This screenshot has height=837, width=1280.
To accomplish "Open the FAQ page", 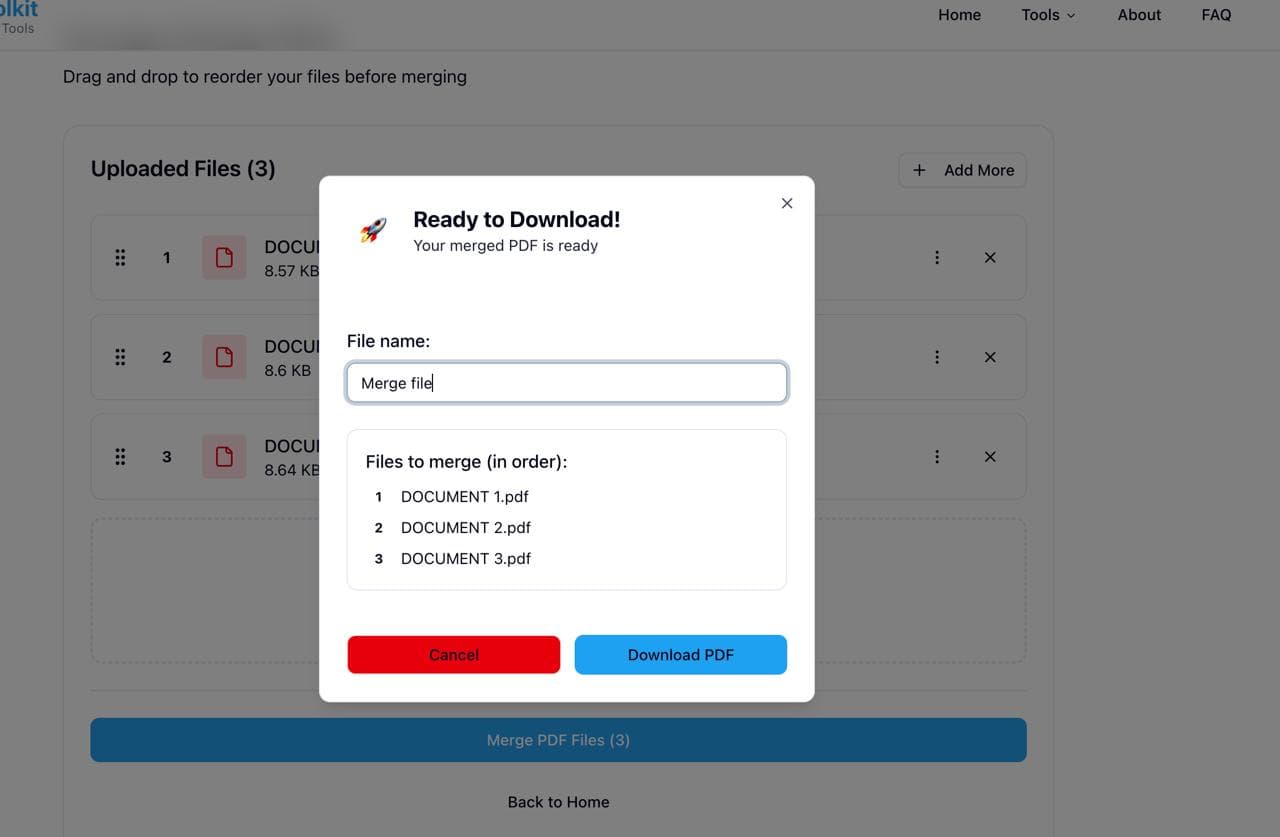I will pyautogui.click(x=1216, y=15).
